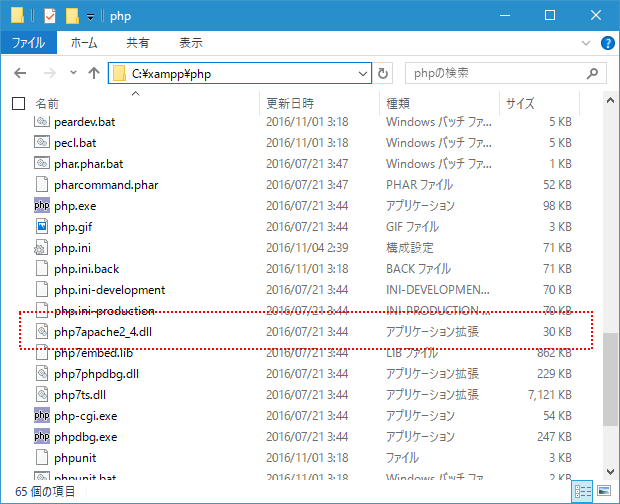Refresh the php folder view
Image resolution: width=620 pixels, height=504 pixels.
(x=383, y=74)
